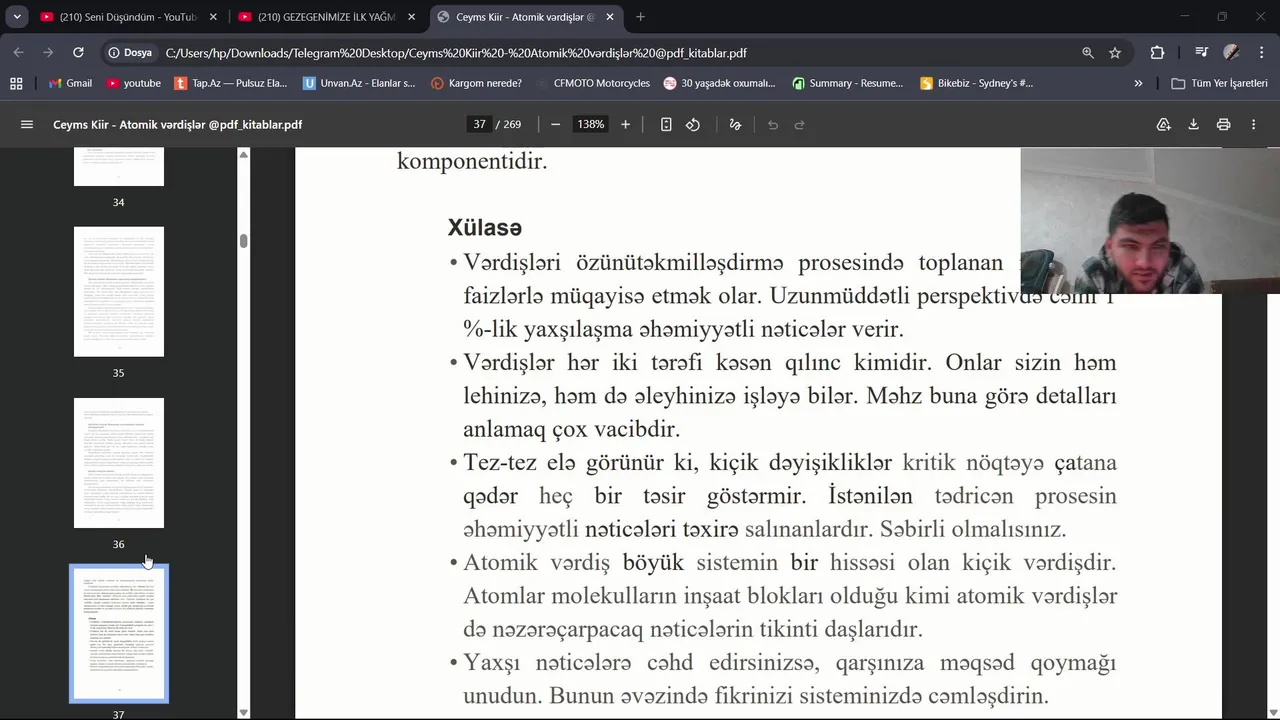Select the page 34 thumbnail
The image size is (1280, 720).
119,166
